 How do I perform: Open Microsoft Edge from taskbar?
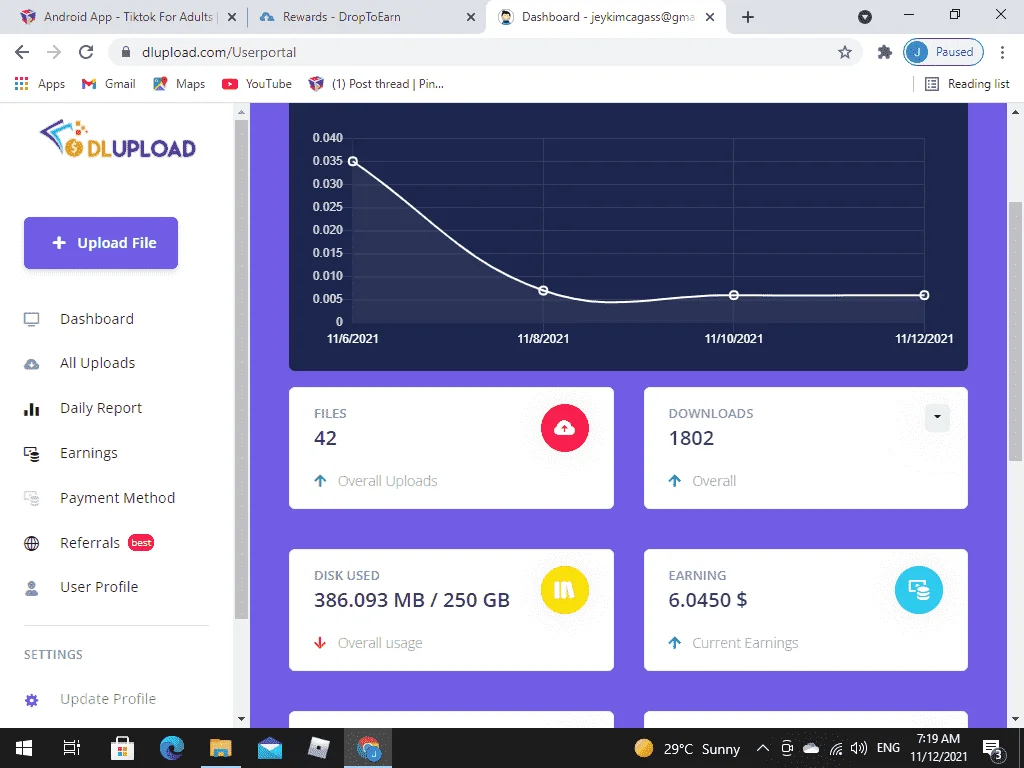coord(172,748)
